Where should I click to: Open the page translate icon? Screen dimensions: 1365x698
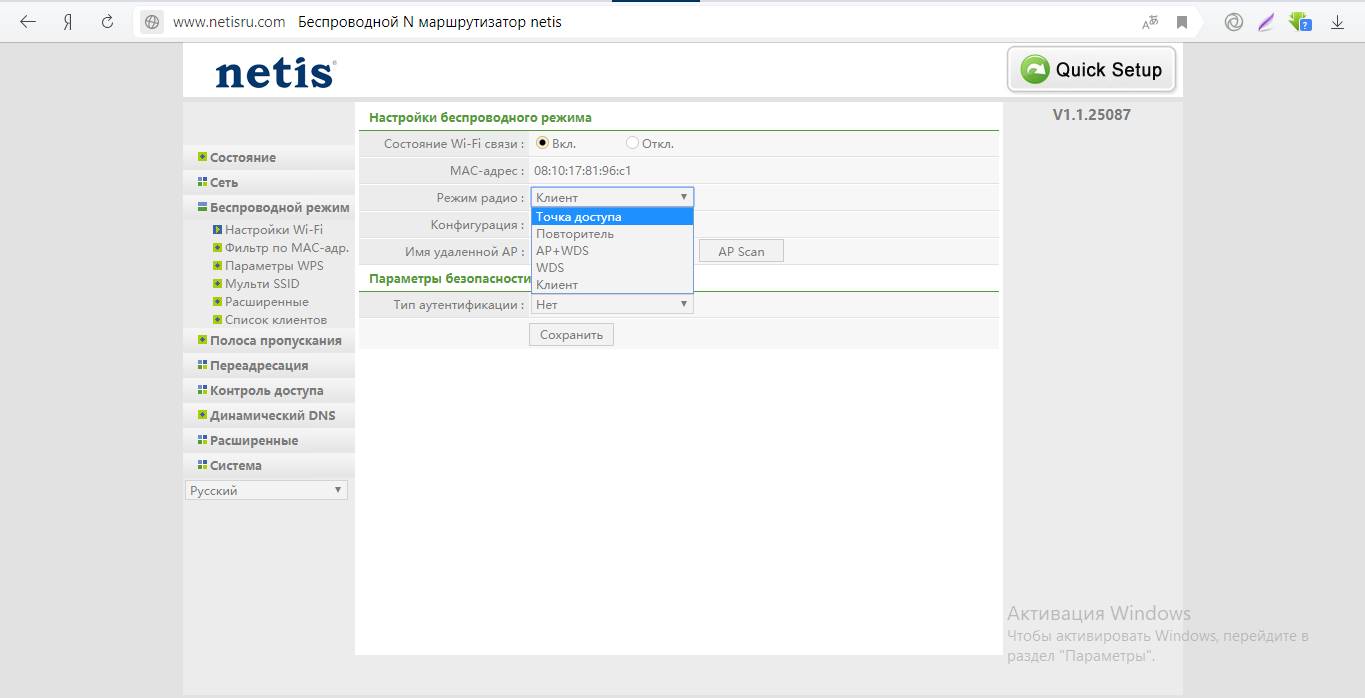coord(1150,22)
